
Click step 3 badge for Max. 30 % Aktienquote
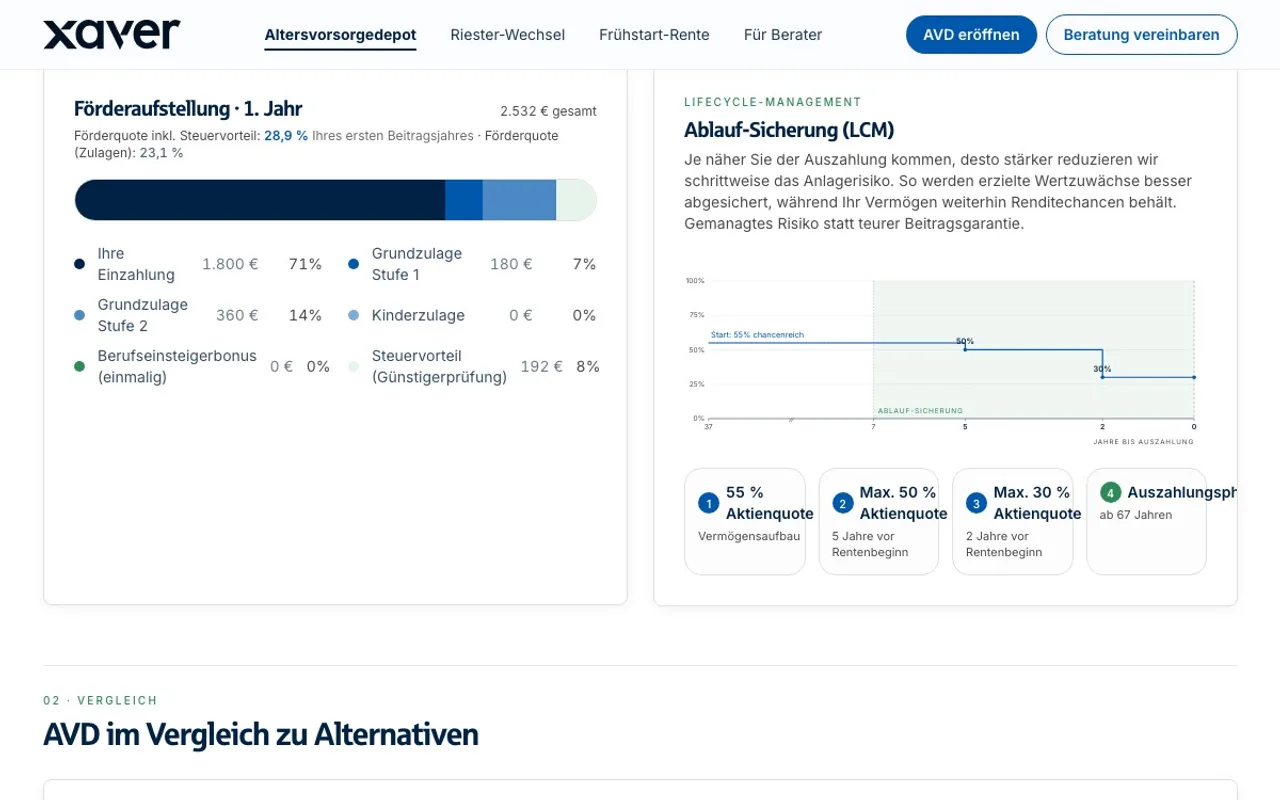(x=976, y=503)
